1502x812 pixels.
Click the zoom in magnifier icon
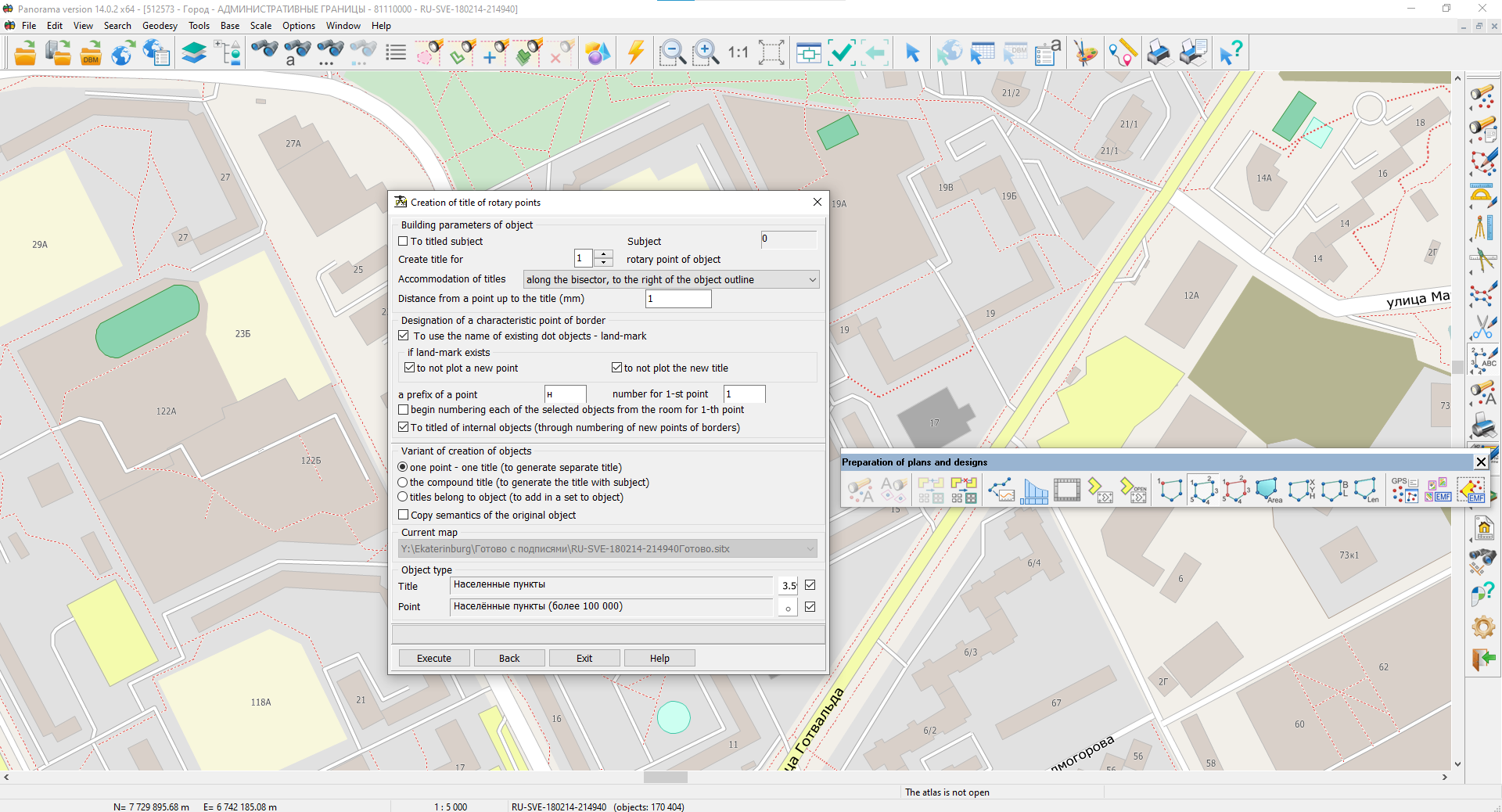click(x=706, y=53)
